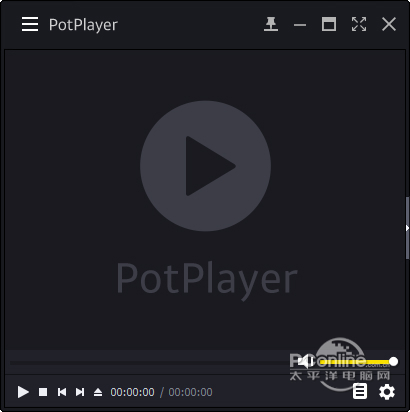
Task: Click the PotPlayer title text menu
Action: [x=83, y=25]
